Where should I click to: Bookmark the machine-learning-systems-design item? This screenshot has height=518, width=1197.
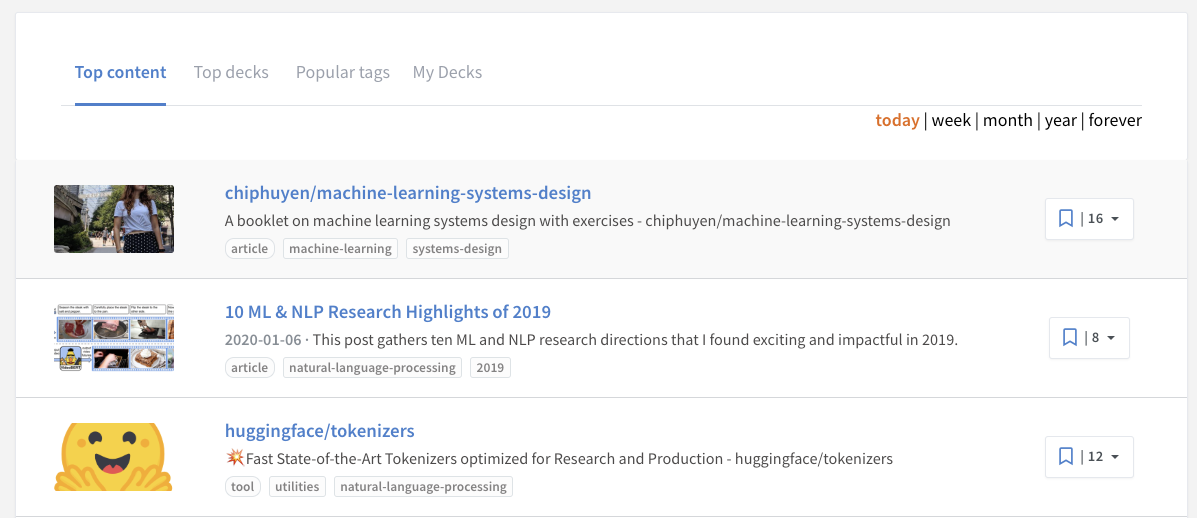point(1066,219)
